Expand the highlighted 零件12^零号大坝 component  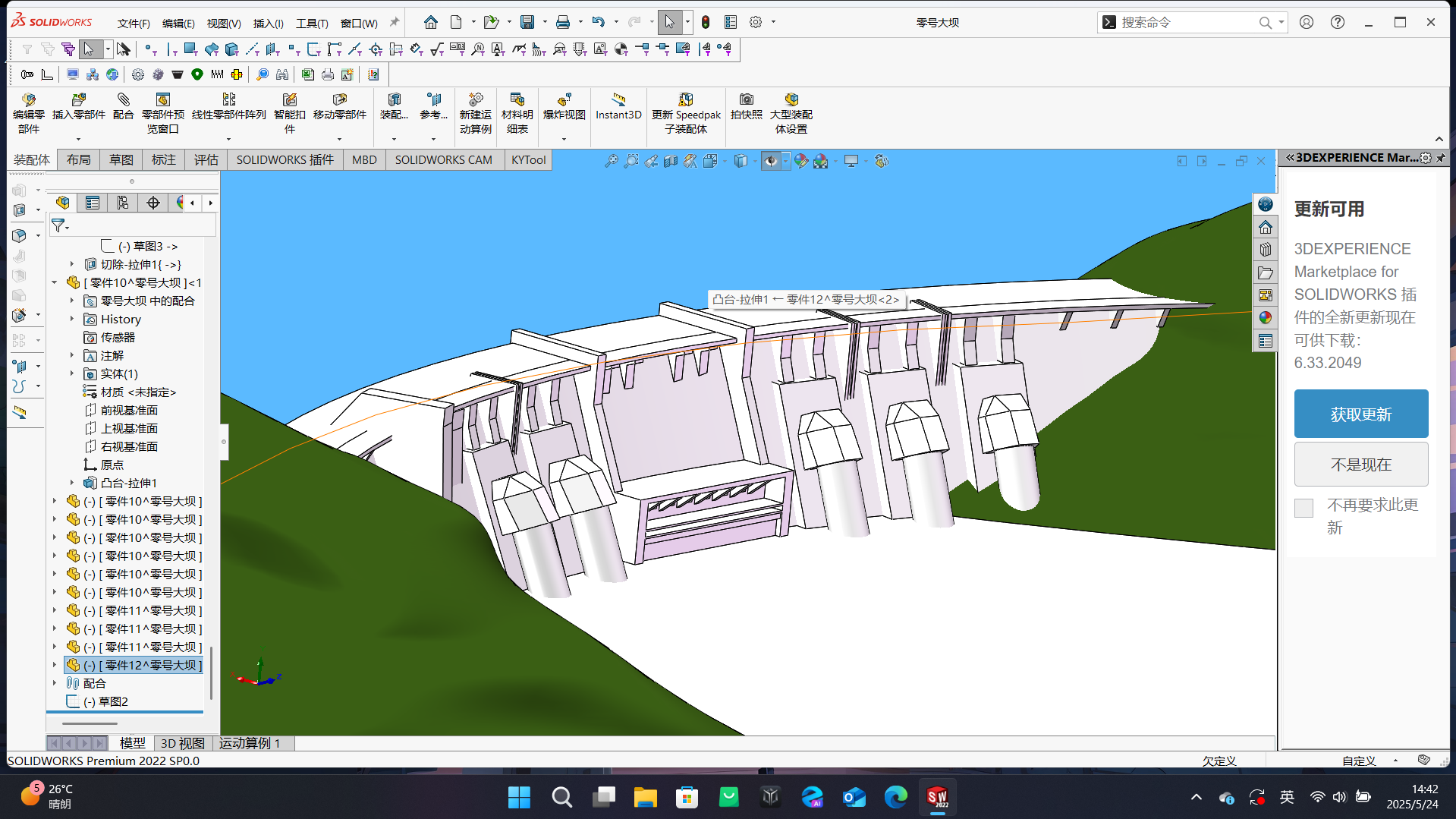pos(55,665)
